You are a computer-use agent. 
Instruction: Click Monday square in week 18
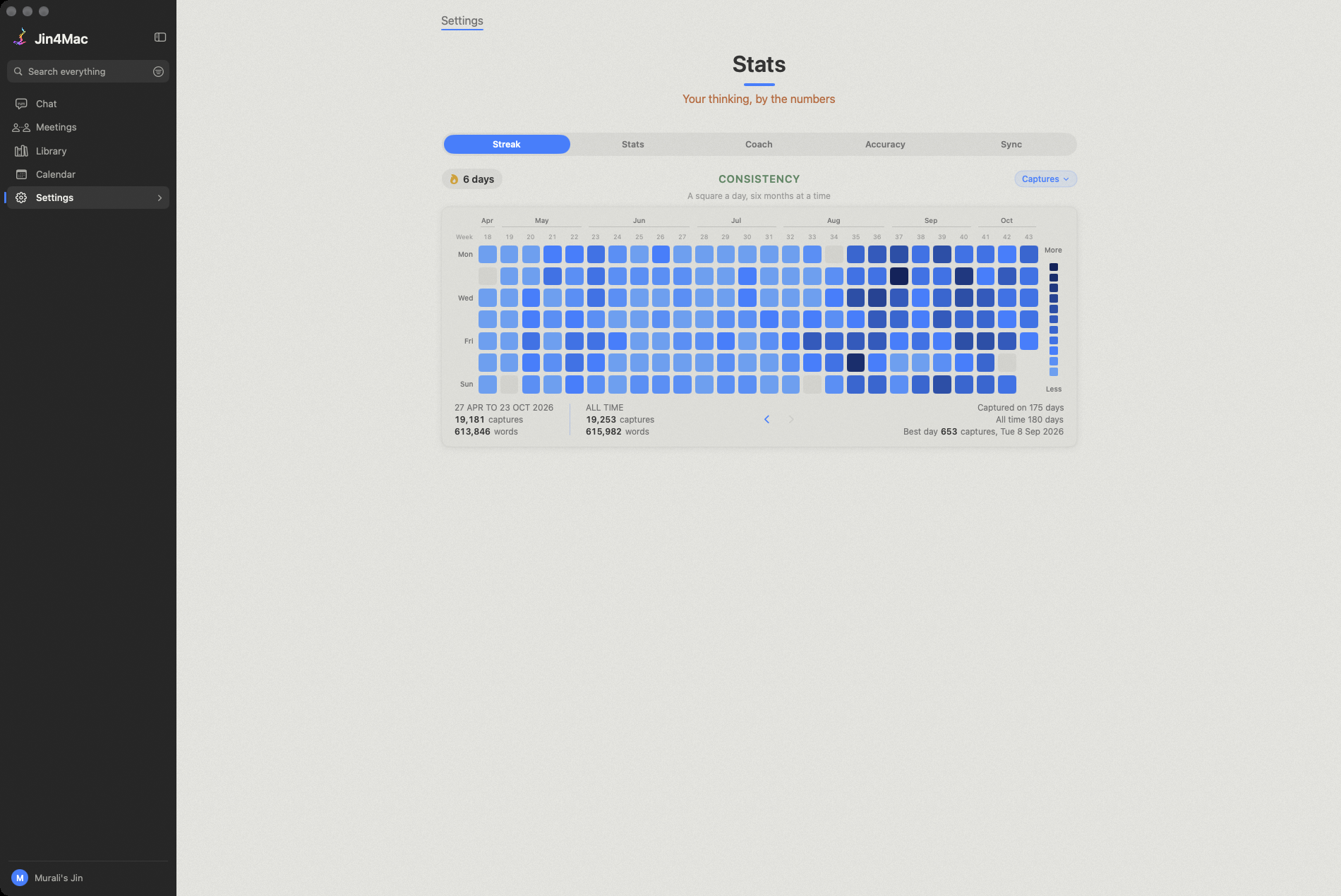488,254
